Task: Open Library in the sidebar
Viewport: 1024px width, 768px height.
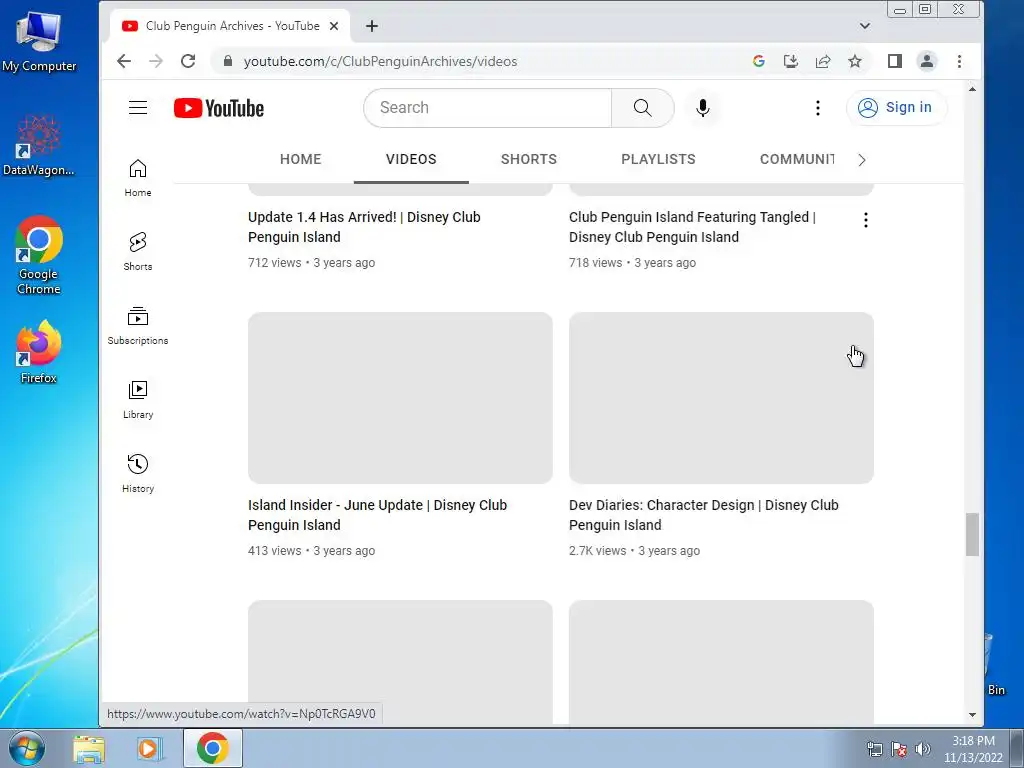Action: point(138,400)
